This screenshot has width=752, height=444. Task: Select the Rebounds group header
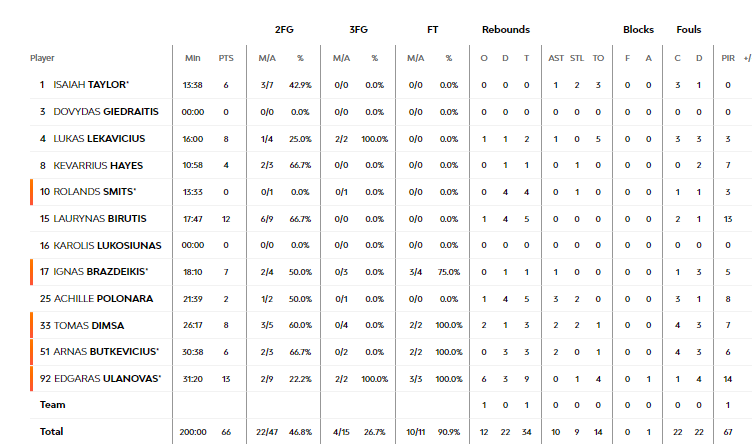tap(506, 30)
